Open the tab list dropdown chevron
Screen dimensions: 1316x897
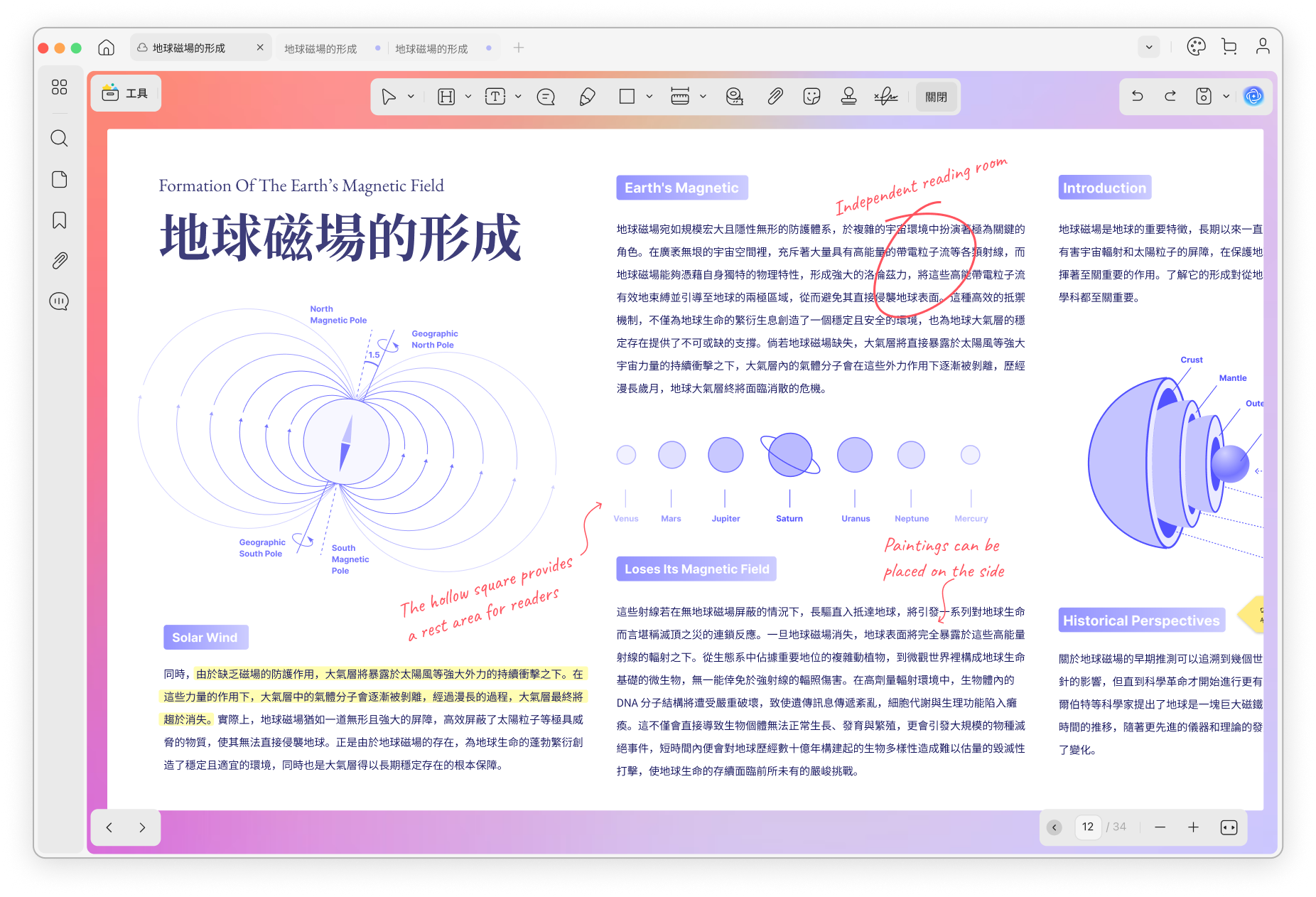tap(1149, 48)
